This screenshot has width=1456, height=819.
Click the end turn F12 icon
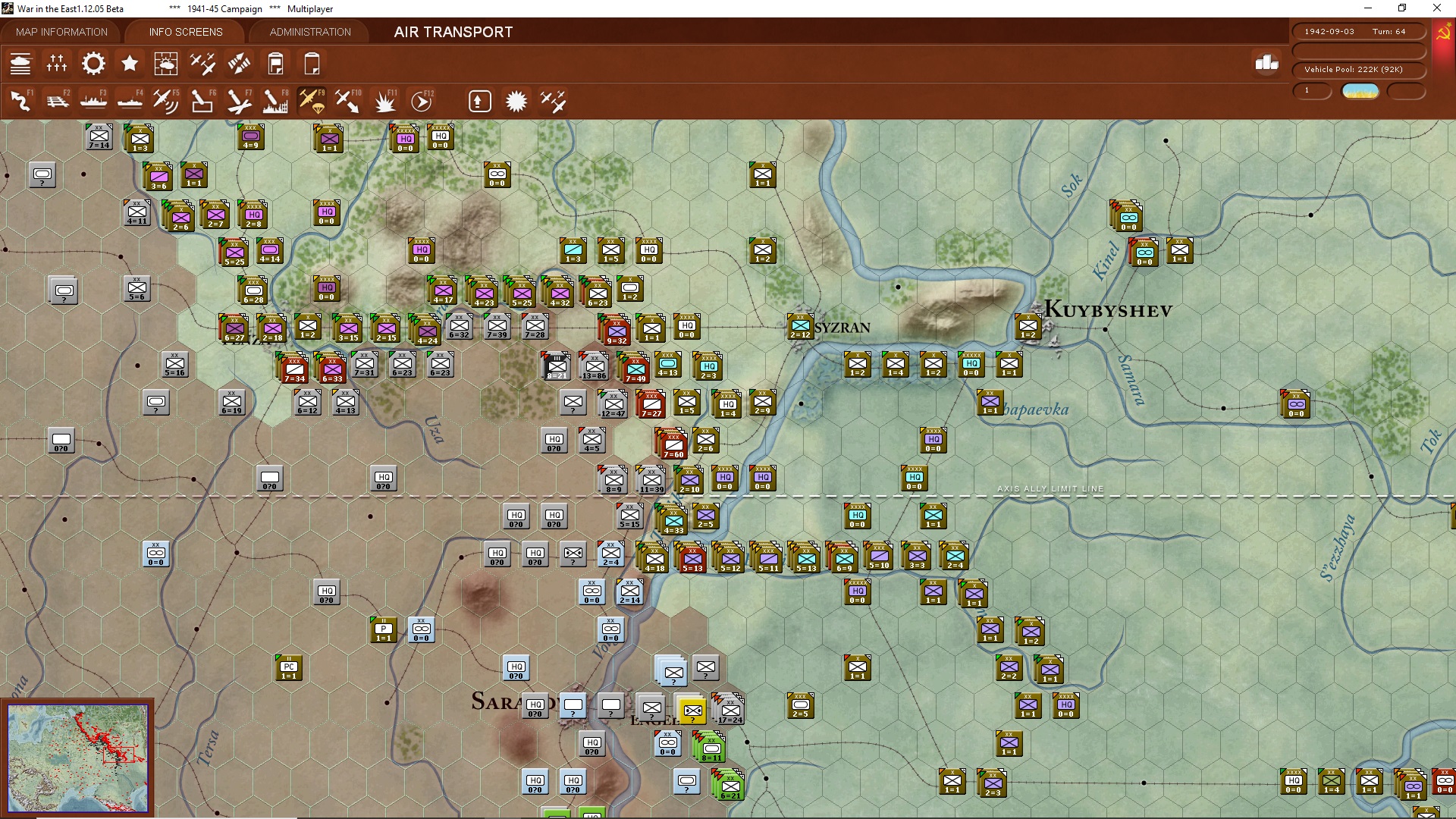pos(421,101)
